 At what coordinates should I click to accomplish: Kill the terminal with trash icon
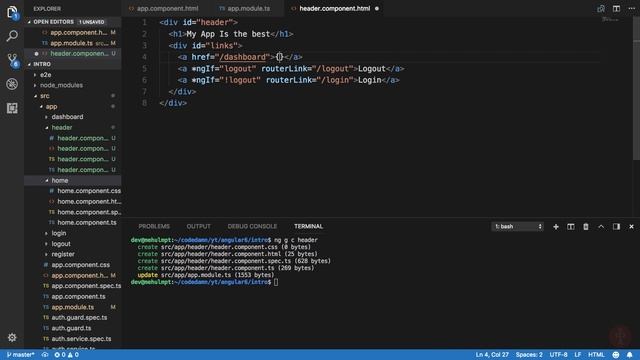click(x=586, y=227)
